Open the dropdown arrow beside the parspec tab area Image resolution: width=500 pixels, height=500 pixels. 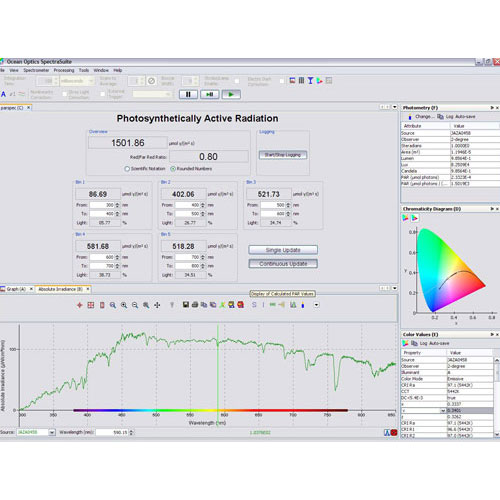[395, 107]
